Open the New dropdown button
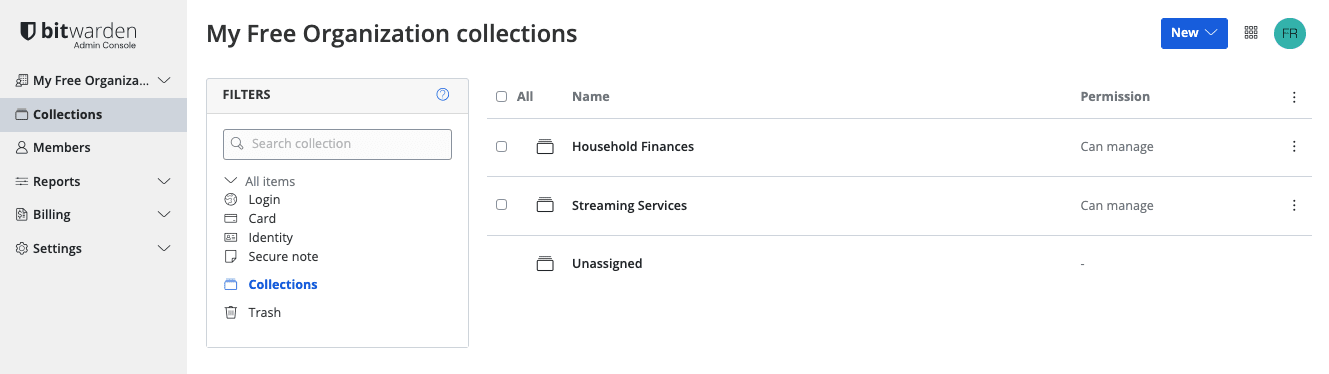The width and height of the screenshot is (1329, 374). (1194, 33)
